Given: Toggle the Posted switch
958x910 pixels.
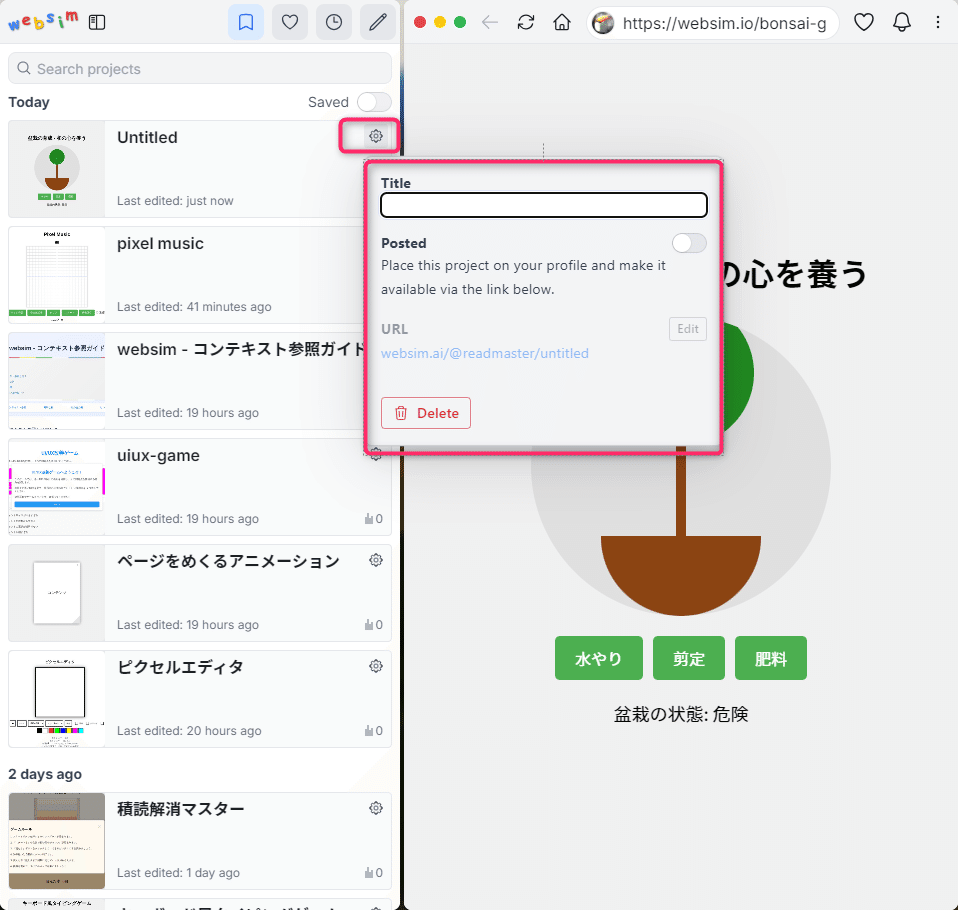Looking at the screenshot, I should click(x=689, y=243).
